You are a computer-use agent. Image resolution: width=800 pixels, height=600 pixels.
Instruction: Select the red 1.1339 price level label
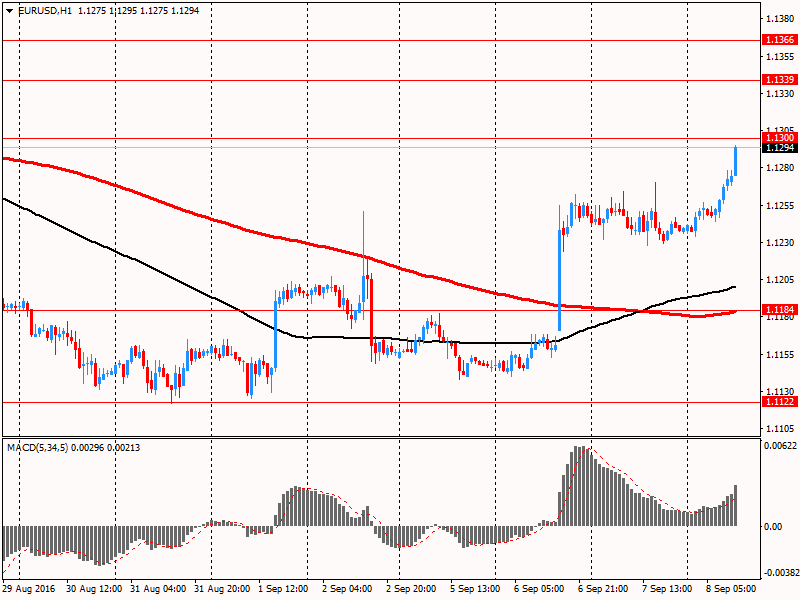[x=780, y=80]
